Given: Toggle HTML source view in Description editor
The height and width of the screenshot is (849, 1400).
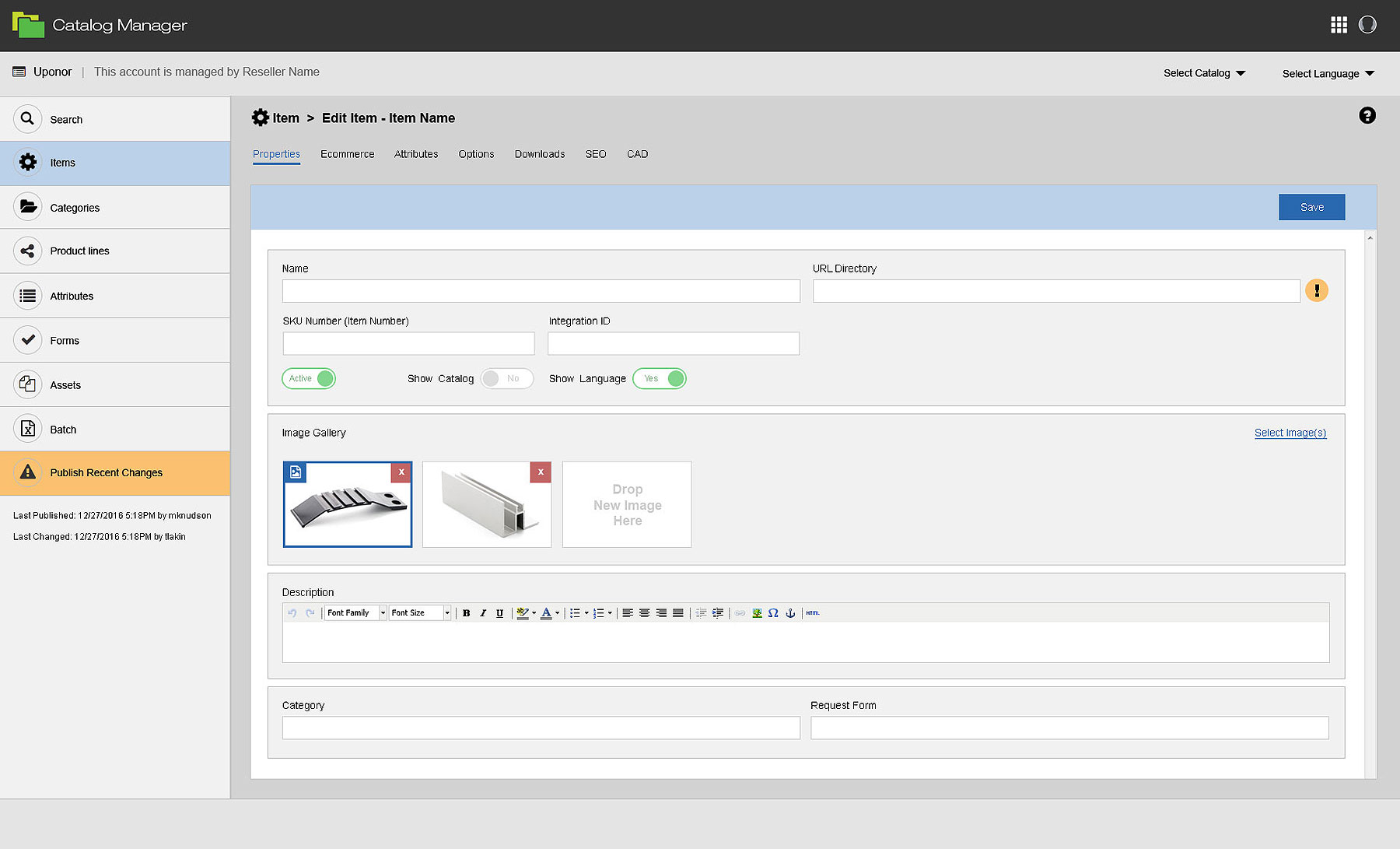Looking at the screenshot, I should point(812,612).
